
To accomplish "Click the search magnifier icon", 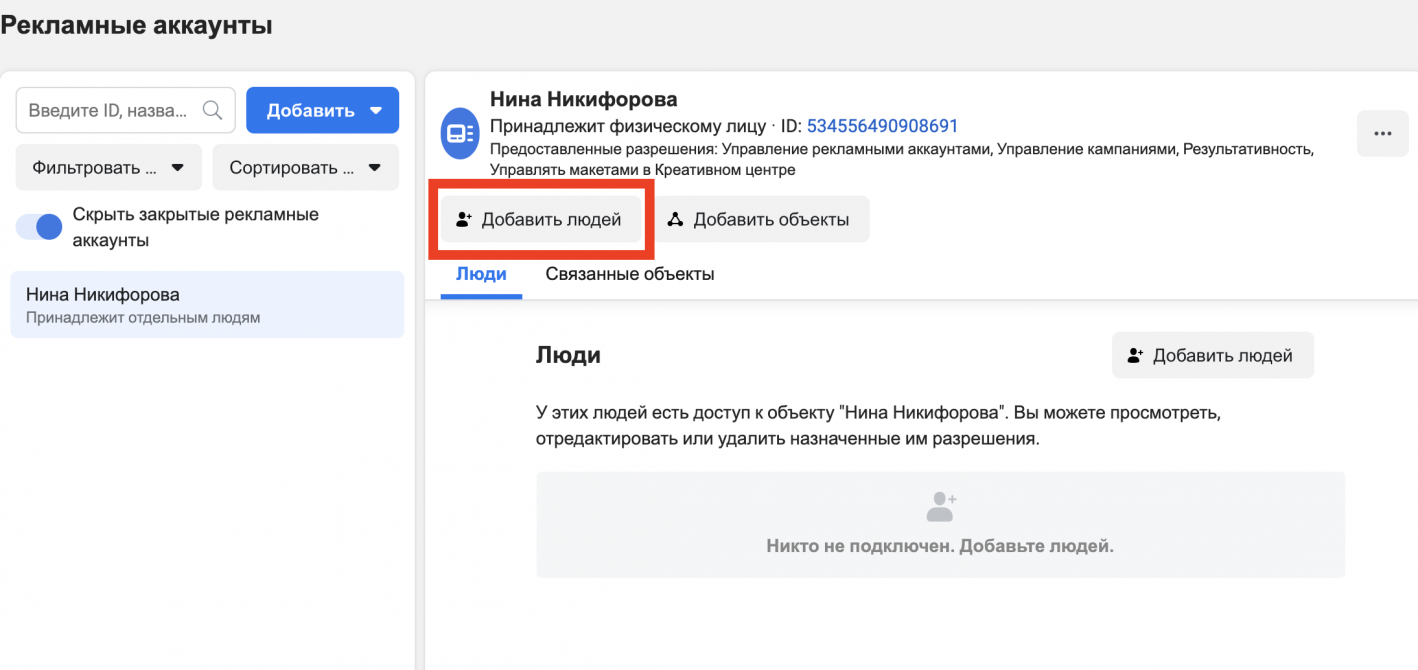I will [212, 110].
